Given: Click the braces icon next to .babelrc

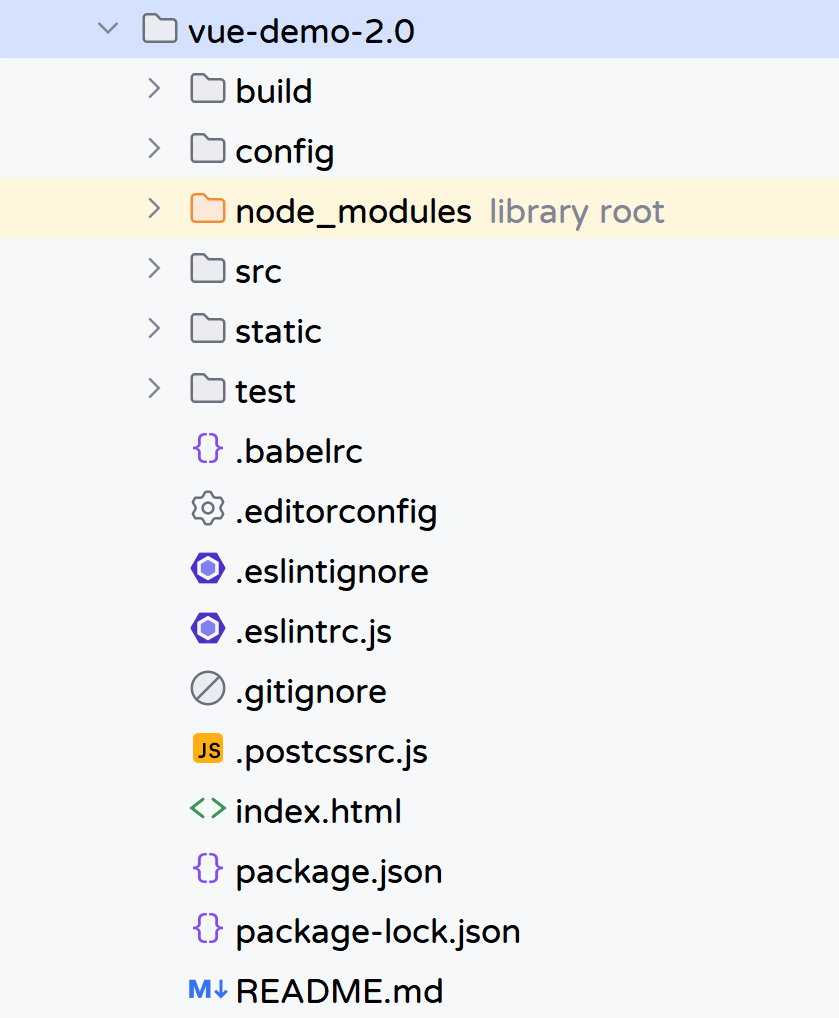Looking at the screenshot, I should click(x=208, y=449).
